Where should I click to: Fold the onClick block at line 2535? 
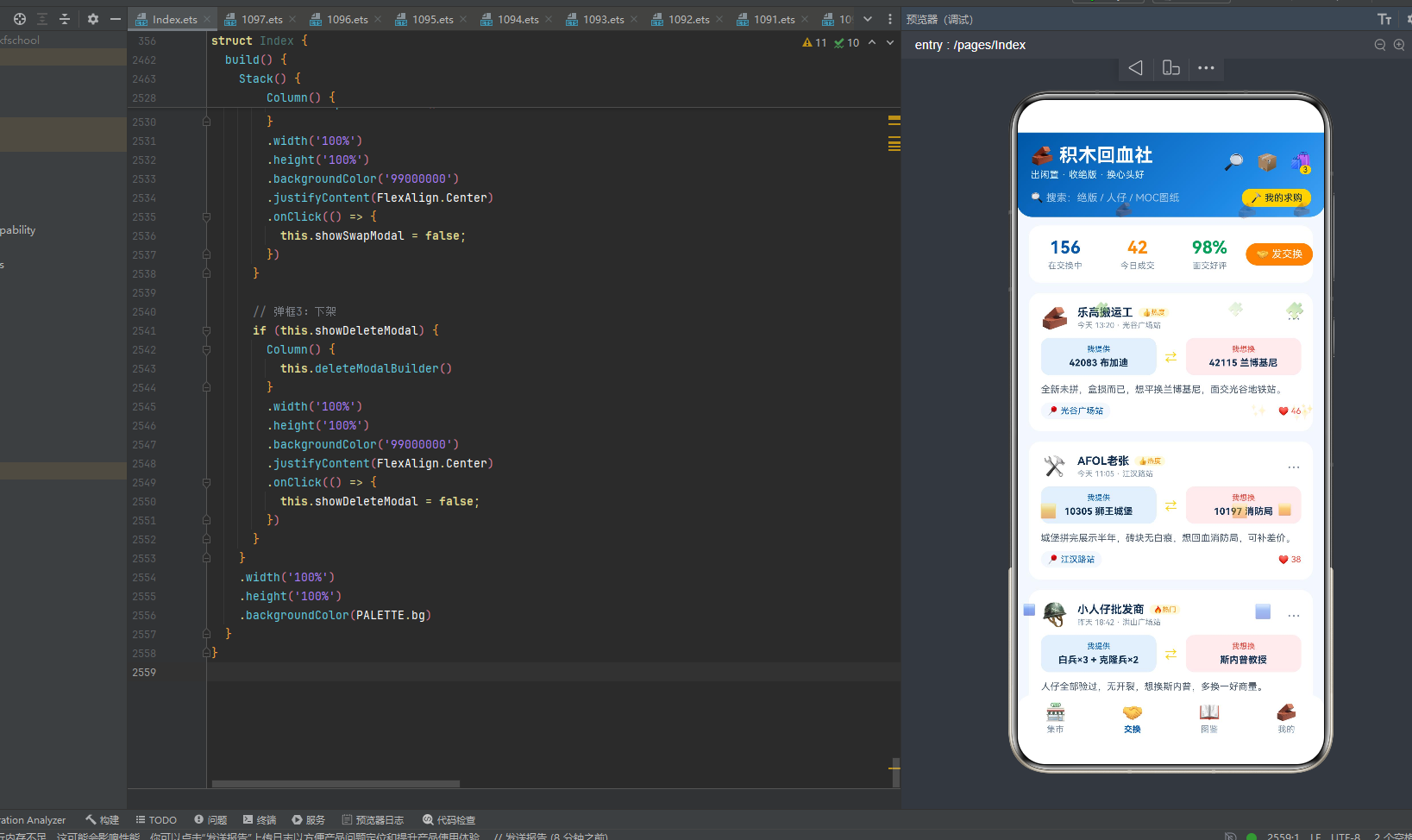click(x=206, y=216)
